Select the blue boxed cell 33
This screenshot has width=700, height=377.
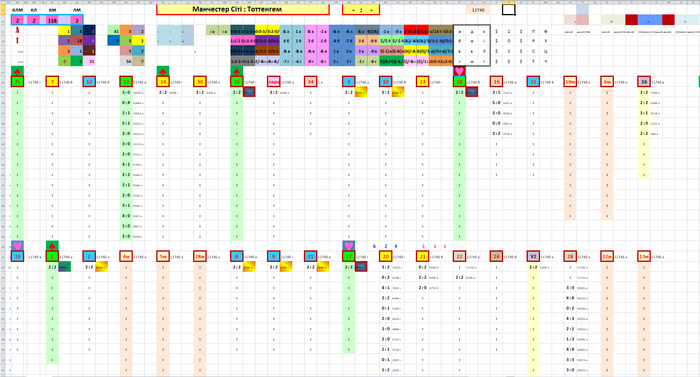click(17, 256)
